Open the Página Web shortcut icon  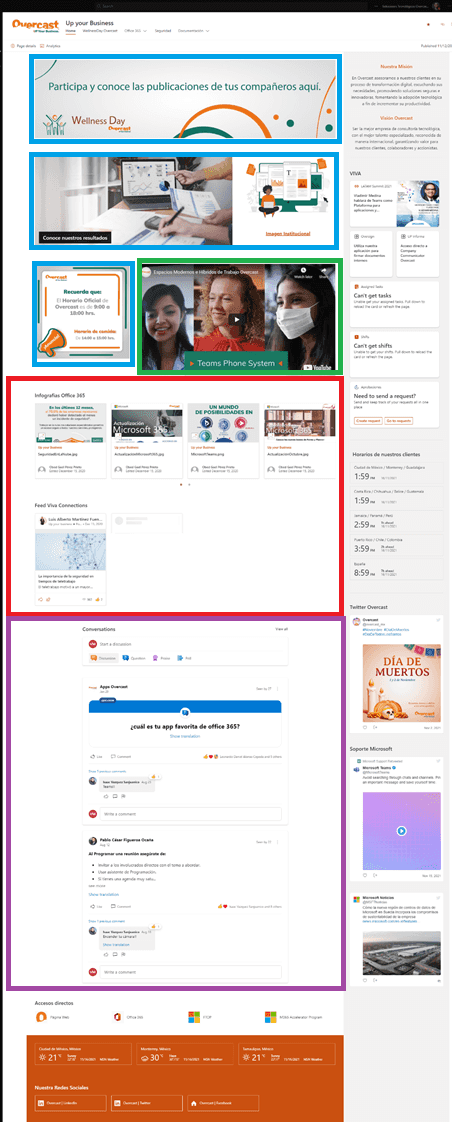[41, 1017]
